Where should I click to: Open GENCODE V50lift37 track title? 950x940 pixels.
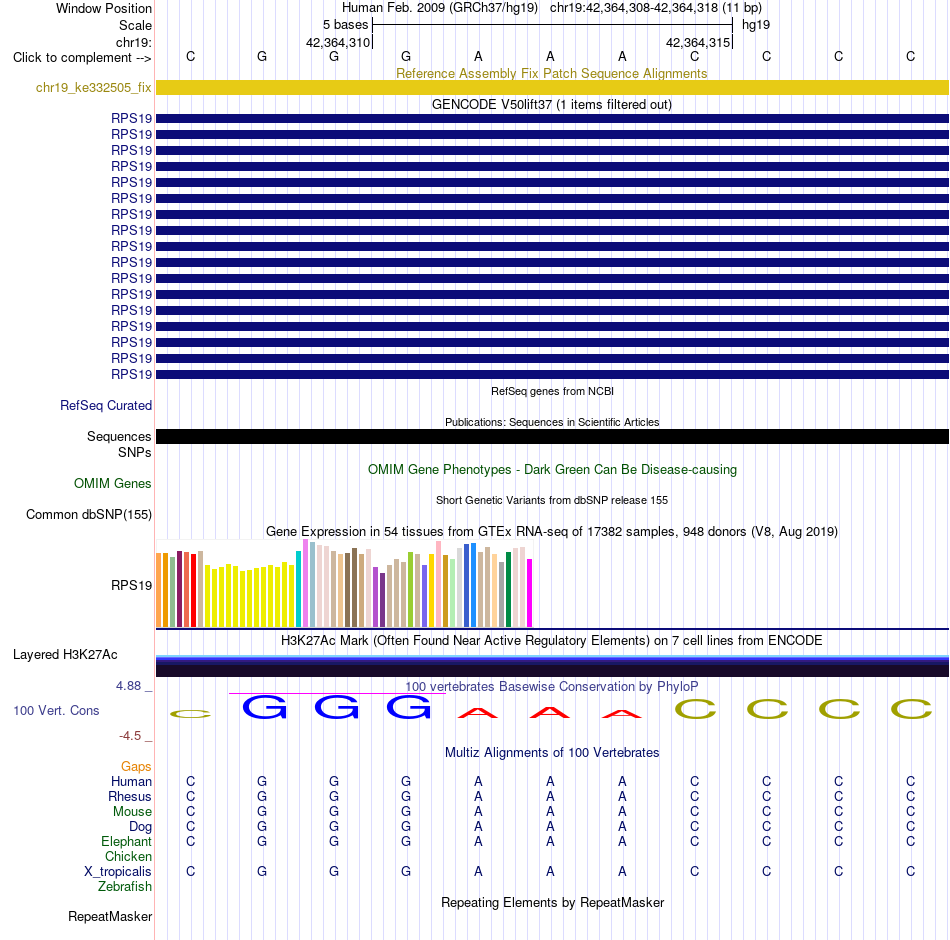tap(551, 104)
